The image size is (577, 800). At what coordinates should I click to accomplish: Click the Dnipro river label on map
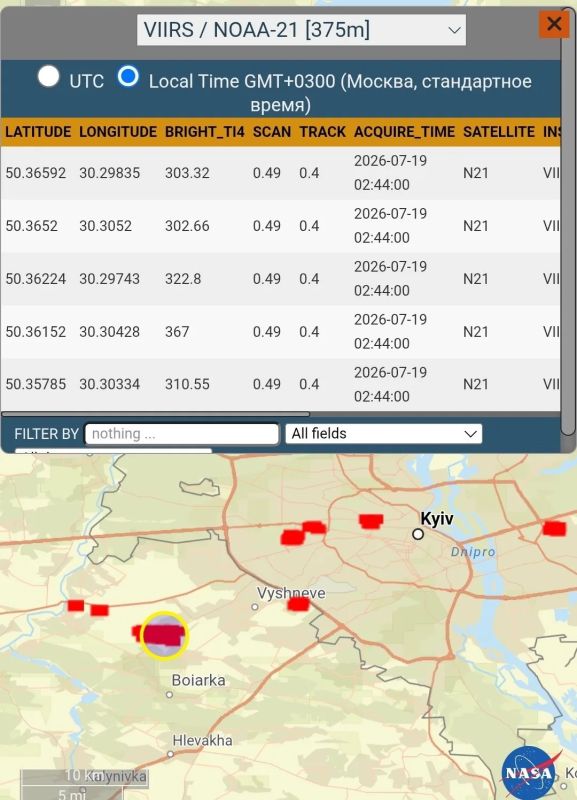point(473,552)
